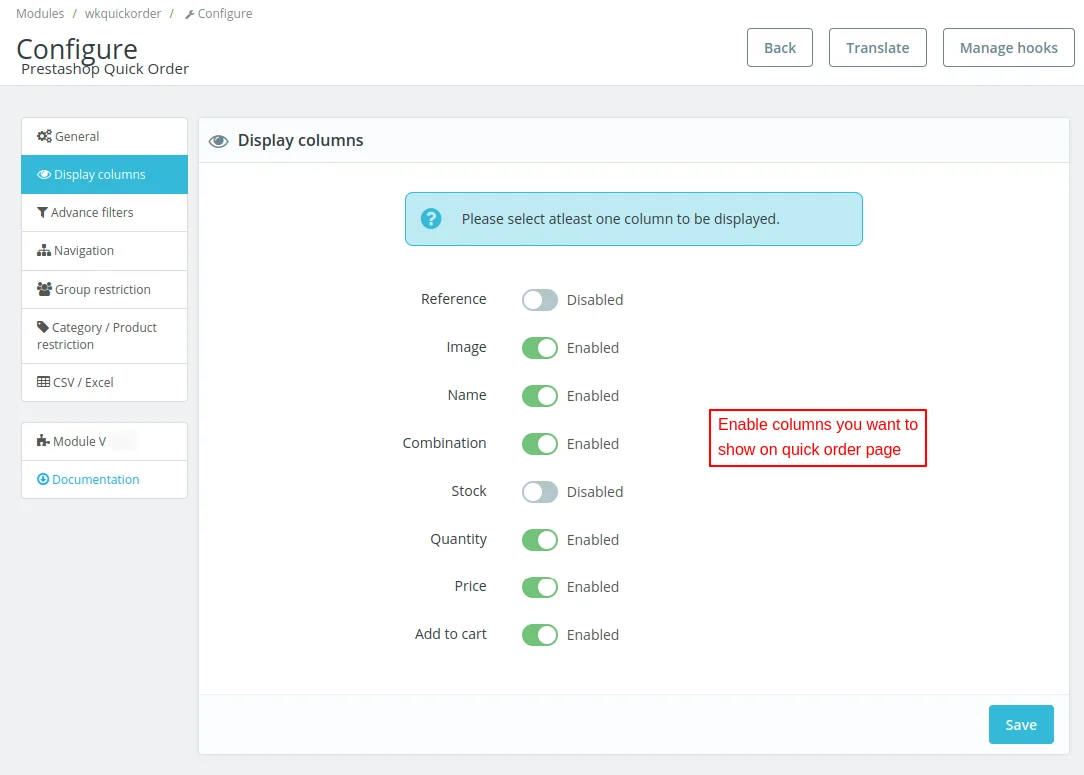Switch to the CSV / Excel tab
Screen dimensions: 1084x775
[104, 382]
